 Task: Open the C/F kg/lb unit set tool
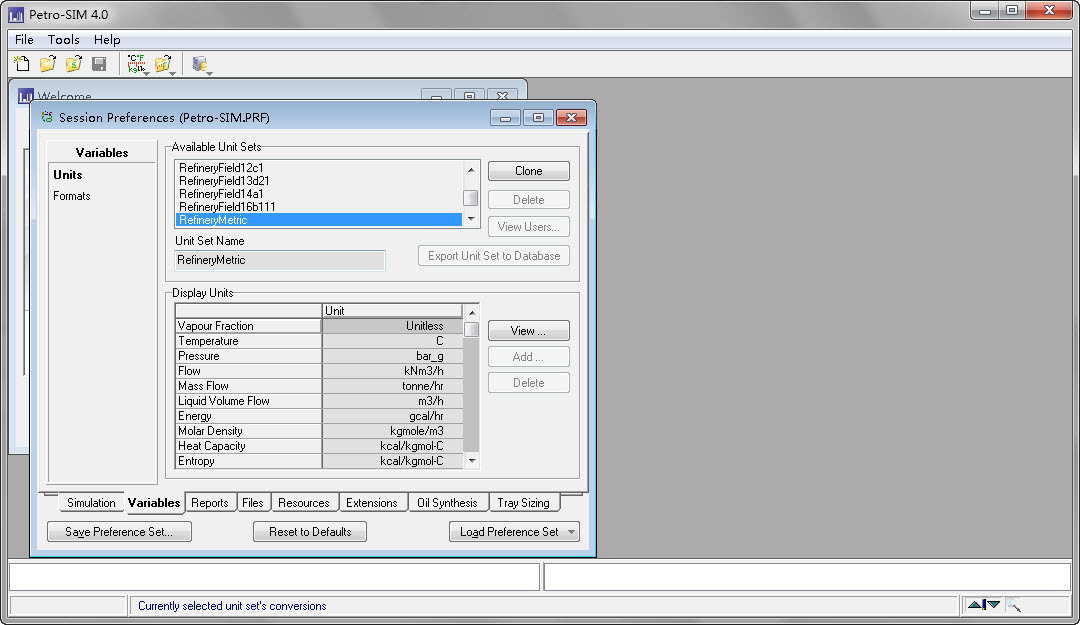[x=136, y=64]
